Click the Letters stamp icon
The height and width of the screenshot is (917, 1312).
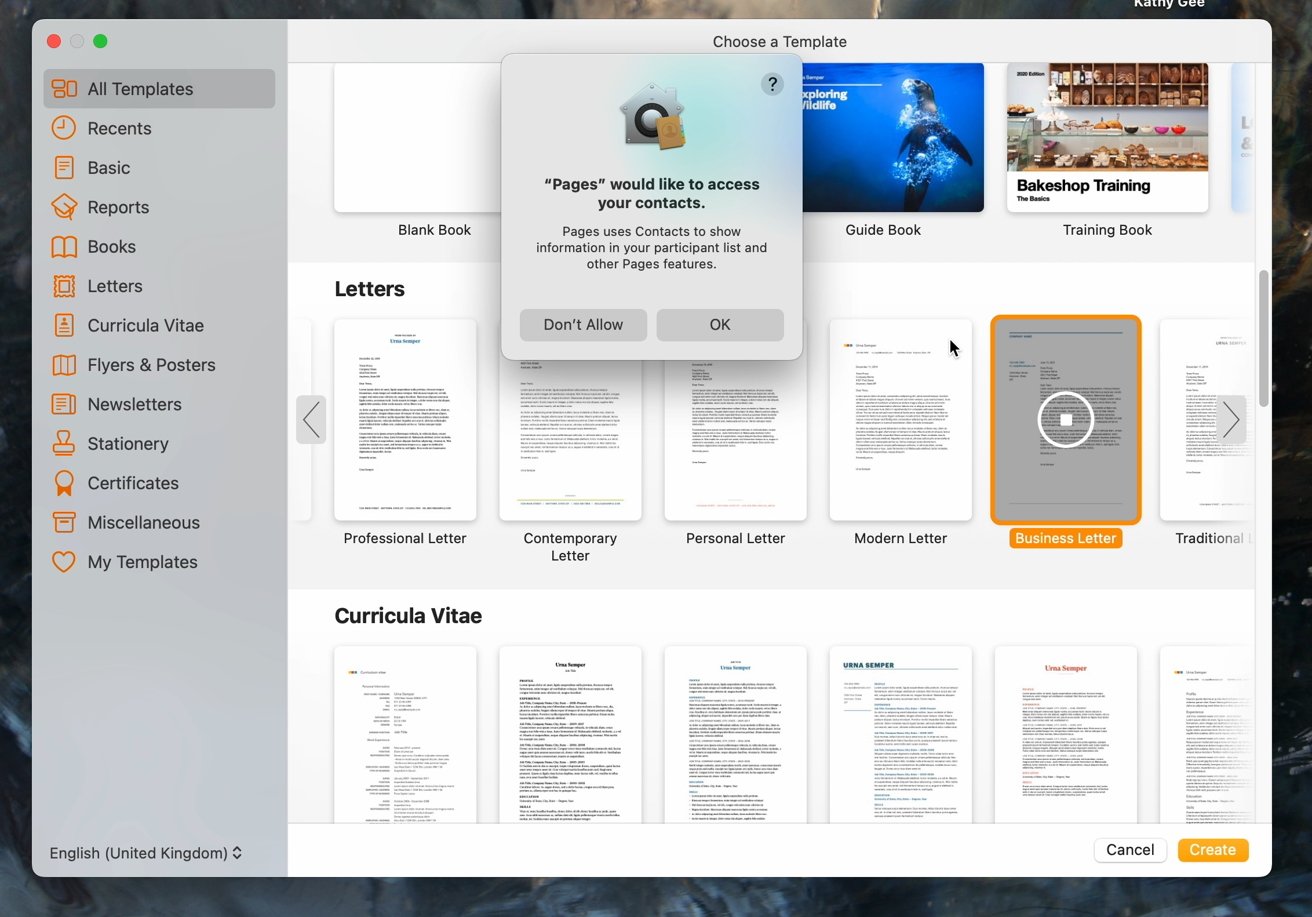click(x=64, y=286)
